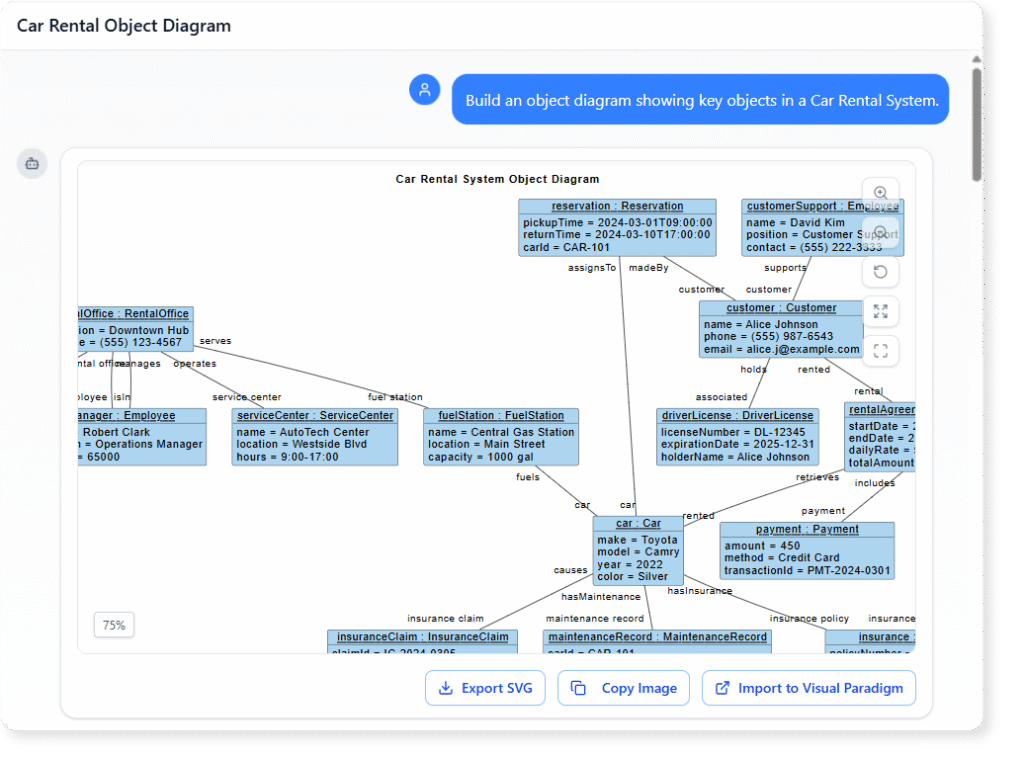
Task: Click the 'carId = CAR-101' attribute
Action: [566, 247]
